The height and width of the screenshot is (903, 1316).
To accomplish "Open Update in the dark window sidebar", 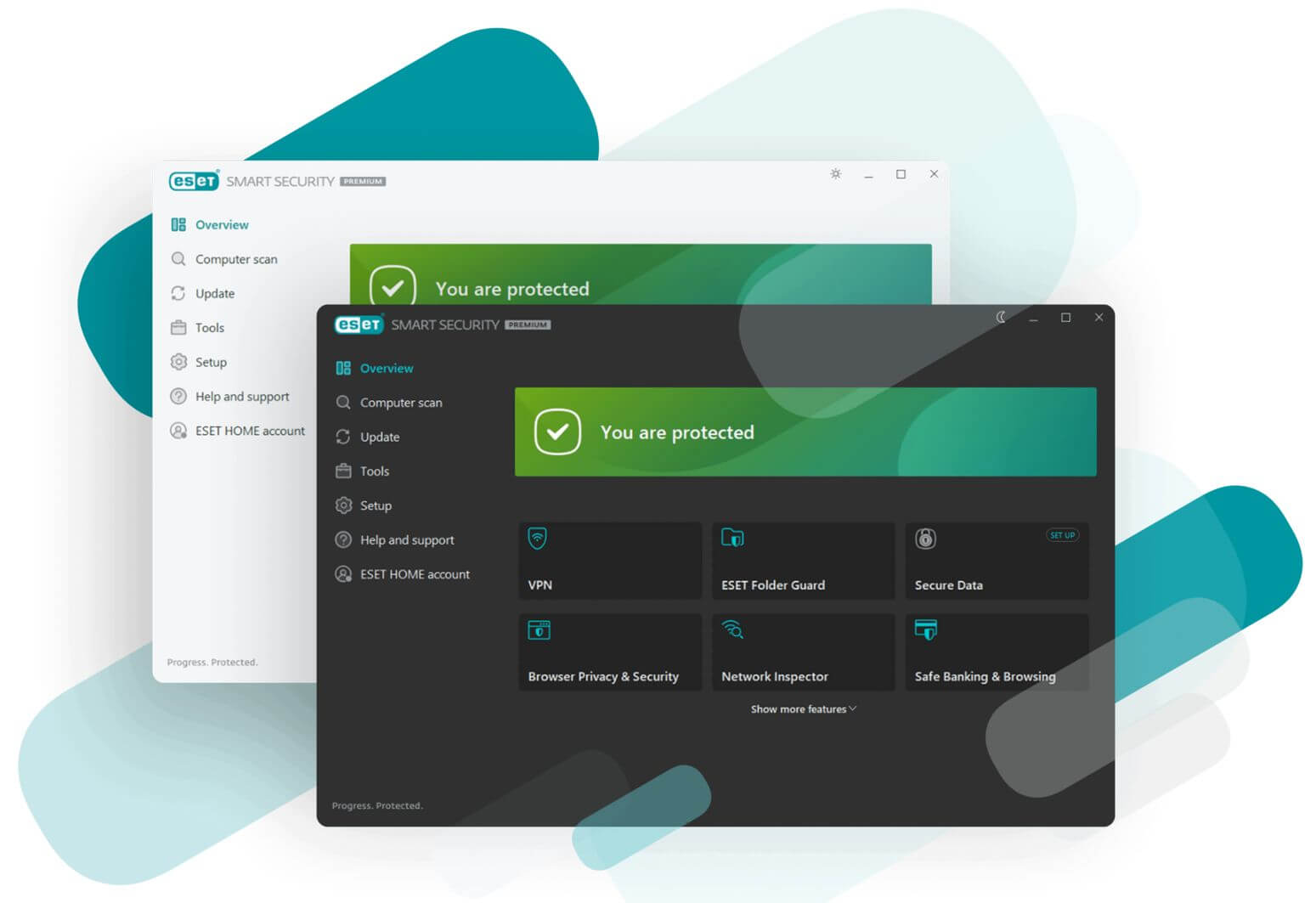I will (x=379, y=437).
